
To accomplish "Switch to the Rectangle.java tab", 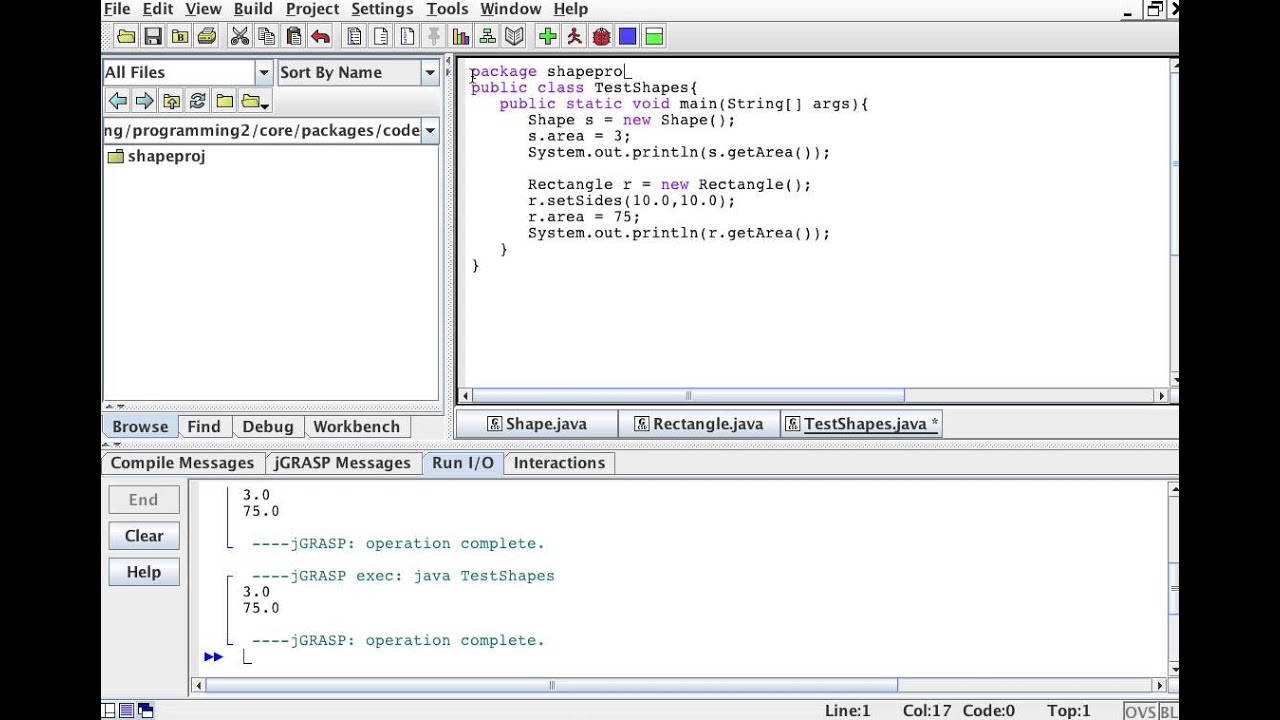I will click(698, 424).
